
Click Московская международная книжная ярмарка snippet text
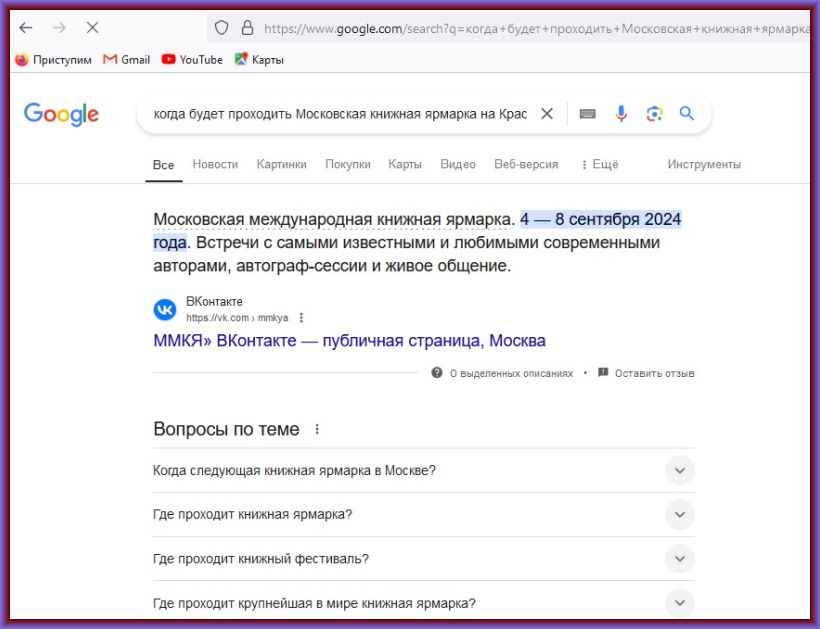[x=334, y=220]
